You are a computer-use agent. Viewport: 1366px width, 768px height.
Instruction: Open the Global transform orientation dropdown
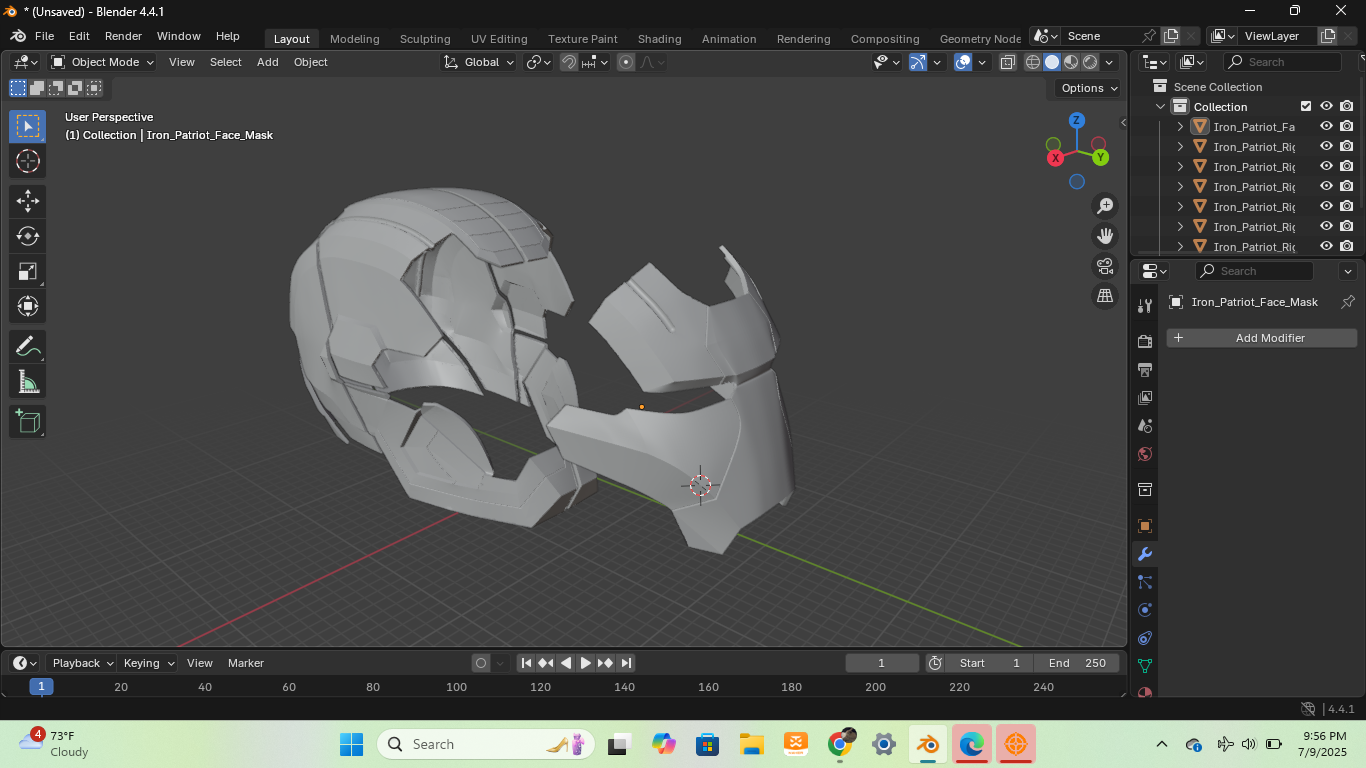480,62
